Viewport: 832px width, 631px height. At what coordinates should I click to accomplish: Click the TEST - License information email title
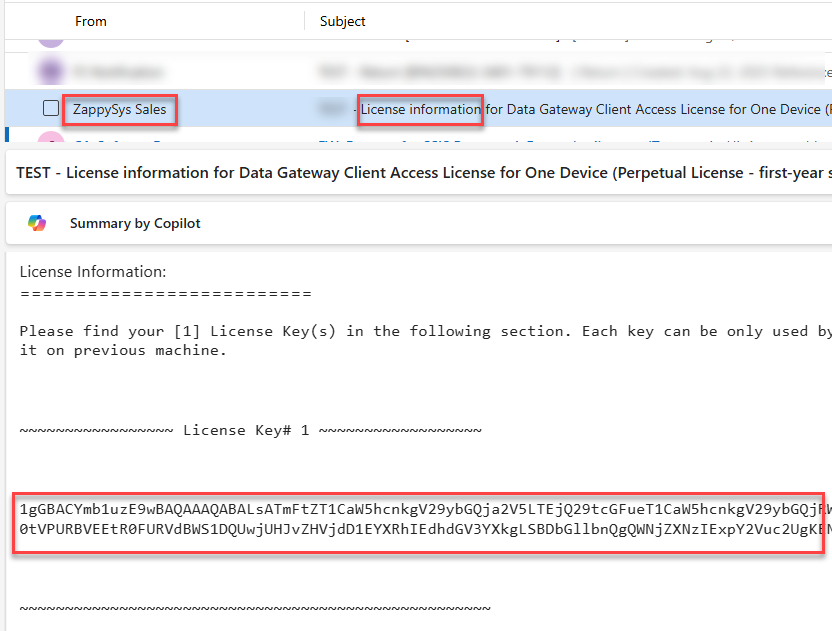423,173
